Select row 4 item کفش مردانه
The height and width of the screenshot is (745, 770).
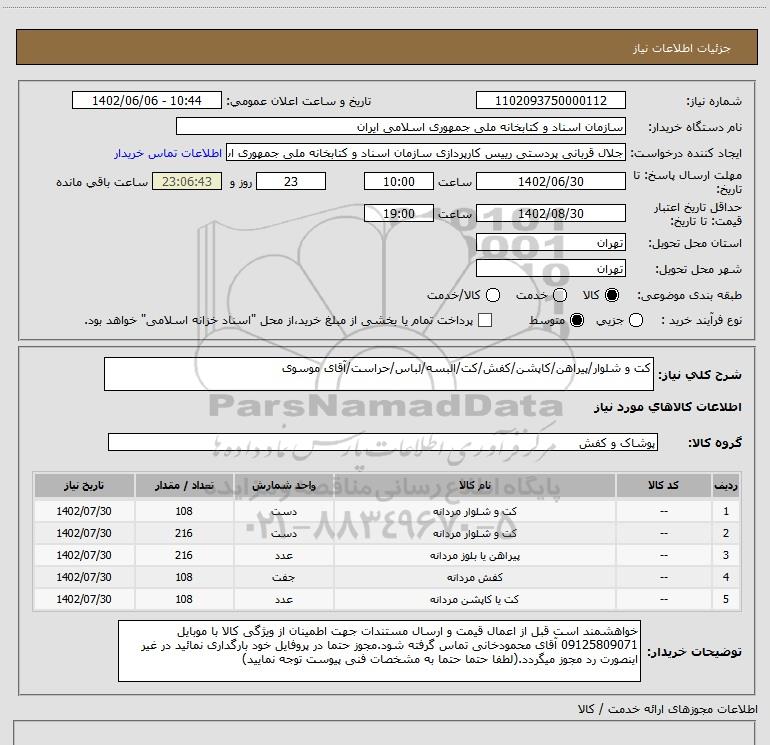point(475,577)
